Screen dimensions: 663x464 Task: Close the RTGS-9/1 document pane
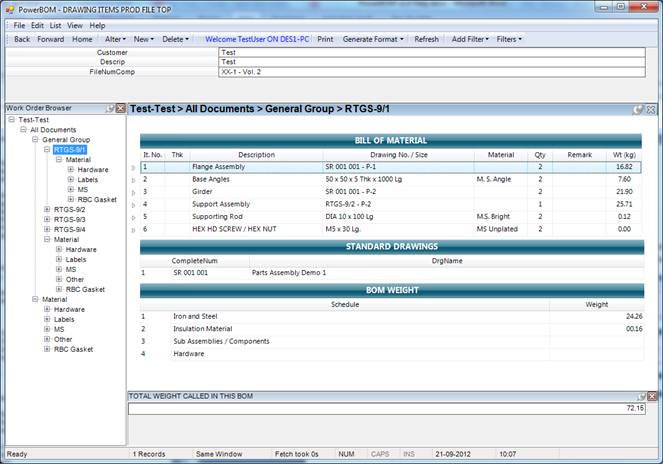tap(650, 109)
